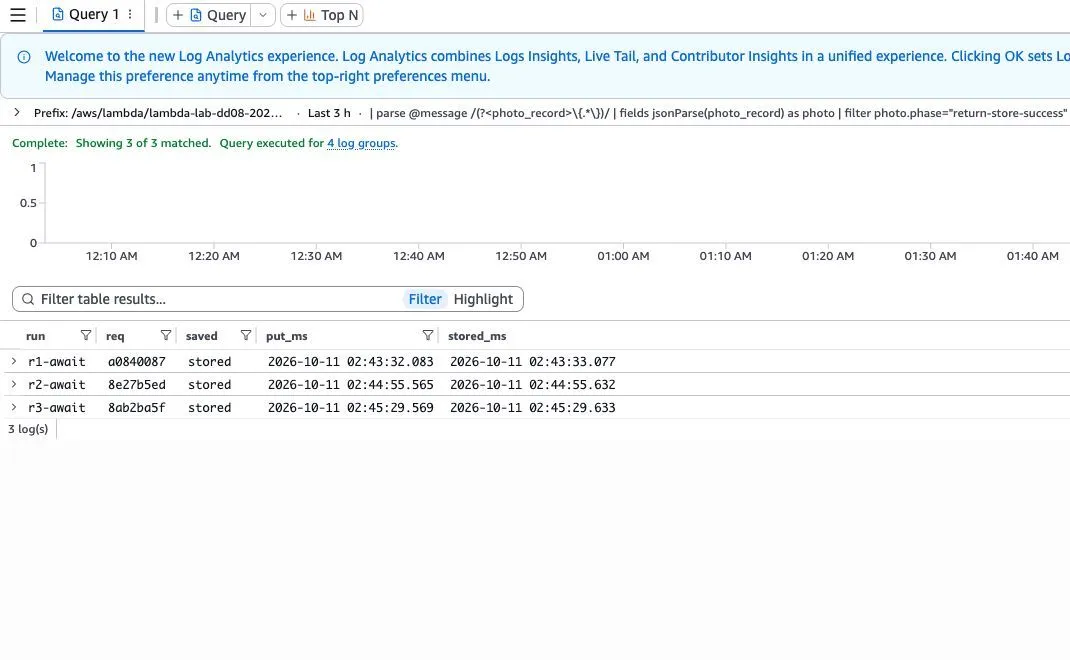This screenshot has height=660, width=1070.
Task: Sort by the put_ms column header
Action: pos(287,336)
